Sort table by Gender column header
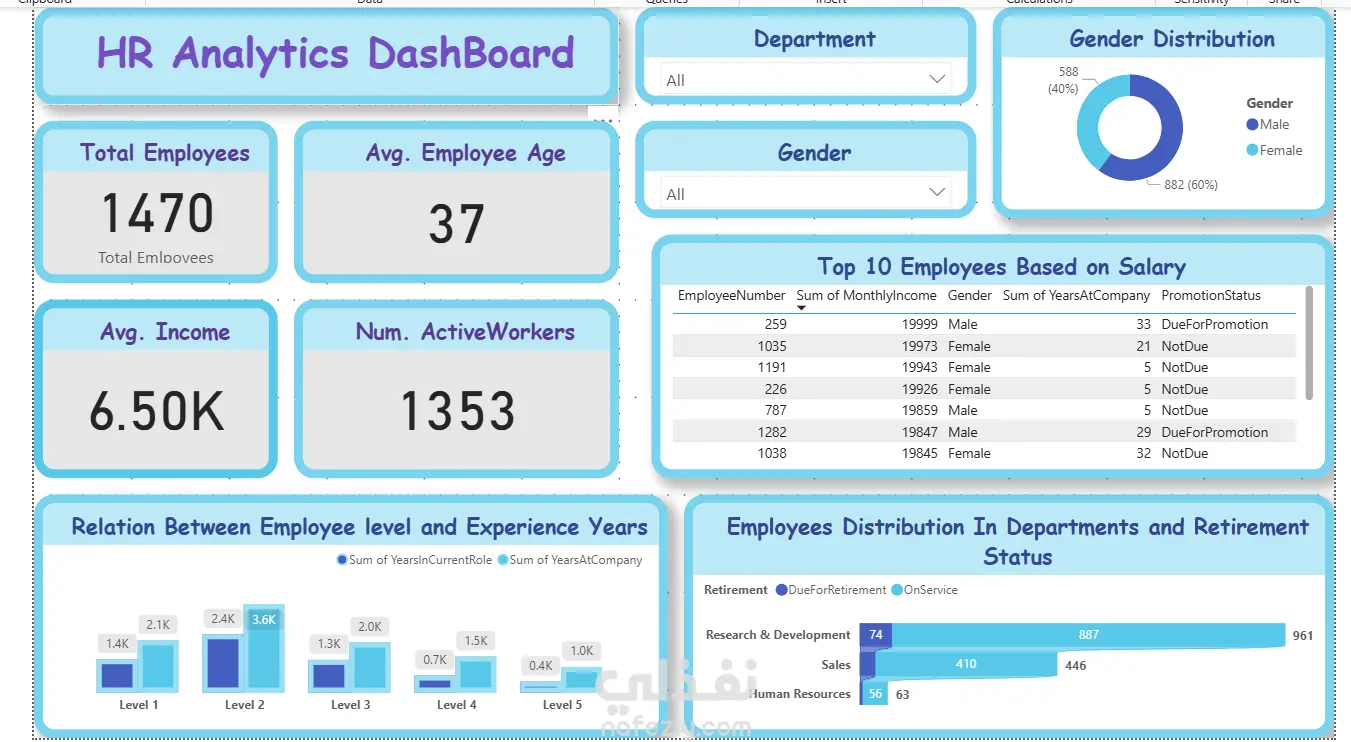Image resolution: width=1351 pixels, height=742 pixels. (970, 296)
